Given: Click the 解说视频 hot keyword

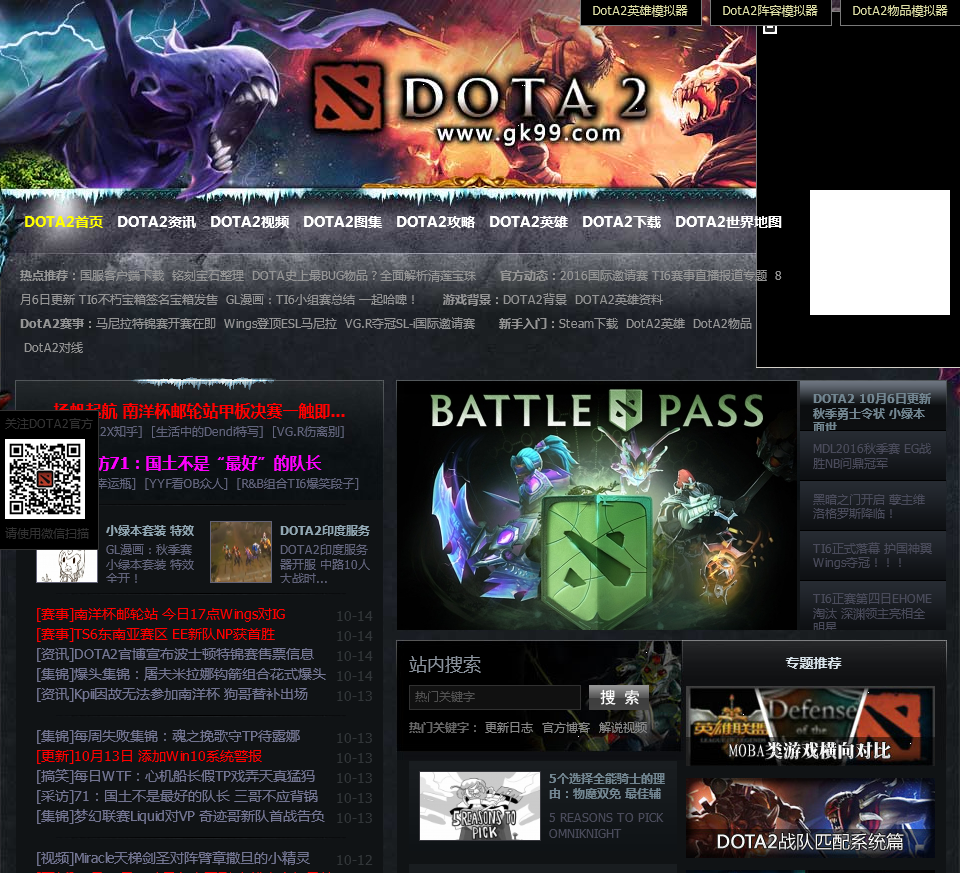Looking at the screenshot, I should pos(623,727).
